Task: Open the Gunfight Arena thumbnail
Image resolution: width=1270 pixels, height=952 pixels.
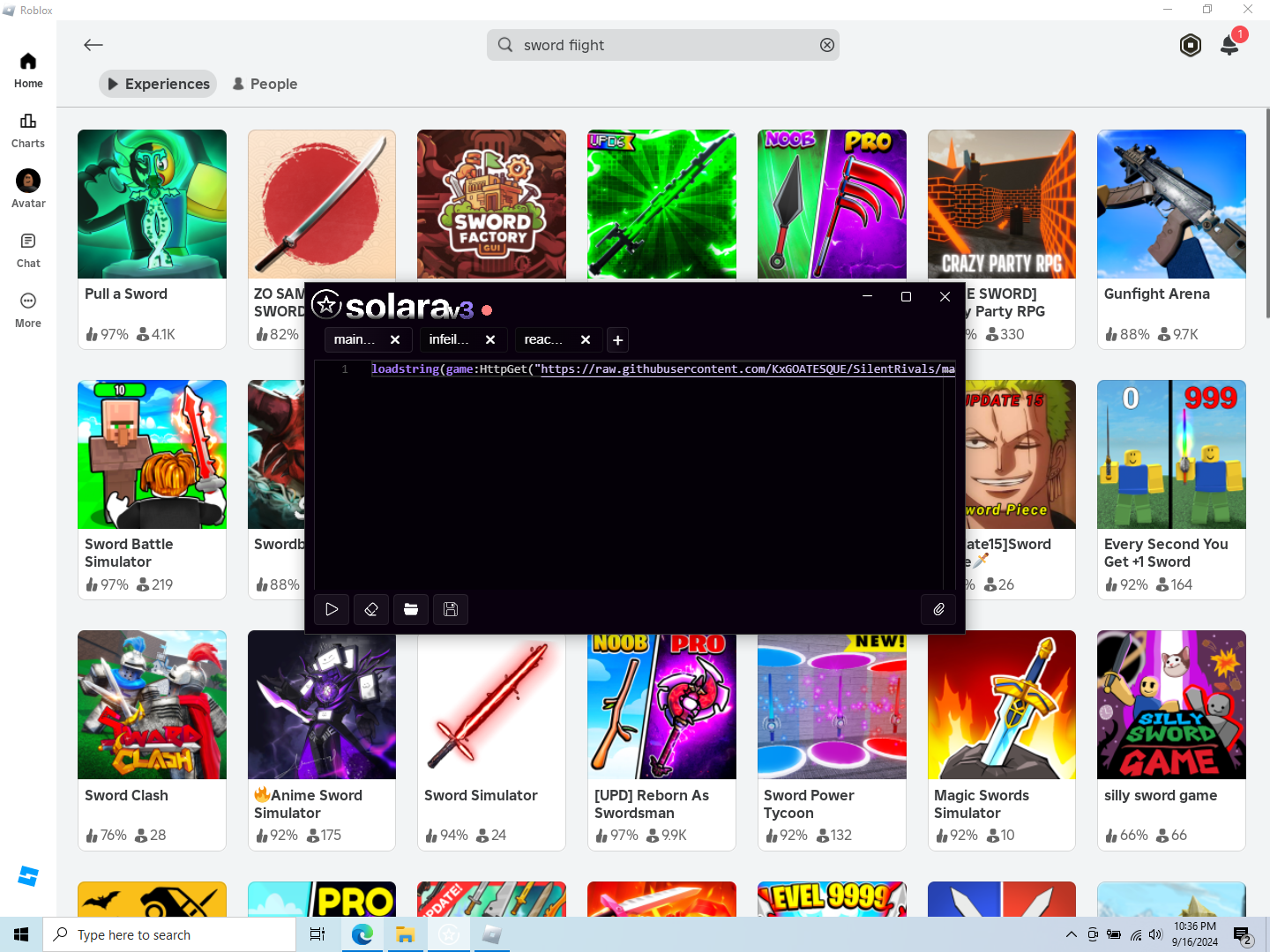Action: click(x=1171, y=204)
